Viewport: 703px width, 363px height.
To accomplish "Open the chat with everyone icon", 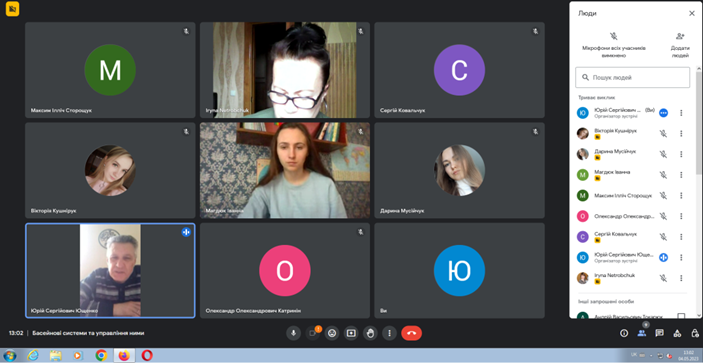I will pyautogui.click(x=660, y=333).
